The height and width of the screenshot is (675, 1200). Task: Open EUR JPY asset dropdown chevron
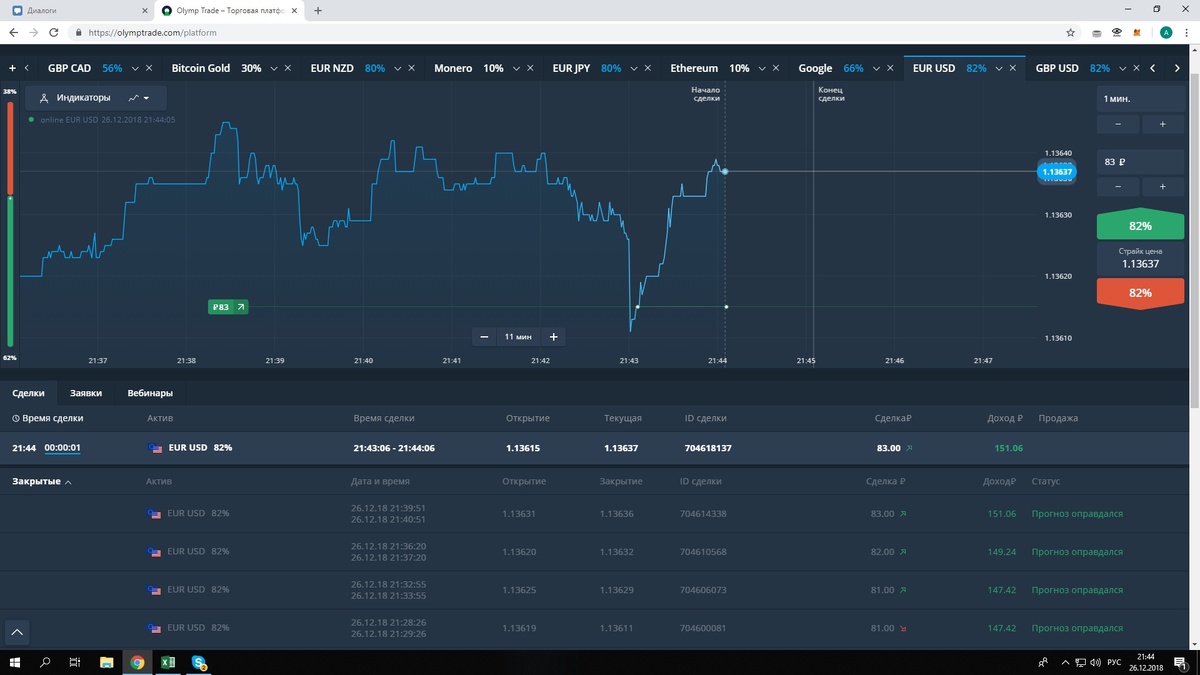tap(634, 68)
